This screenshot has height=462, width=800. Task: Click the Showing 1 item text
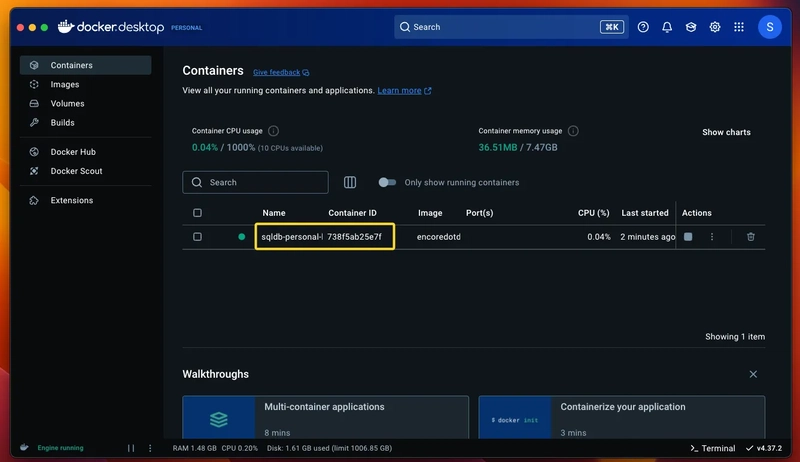(x=735, y=337)
